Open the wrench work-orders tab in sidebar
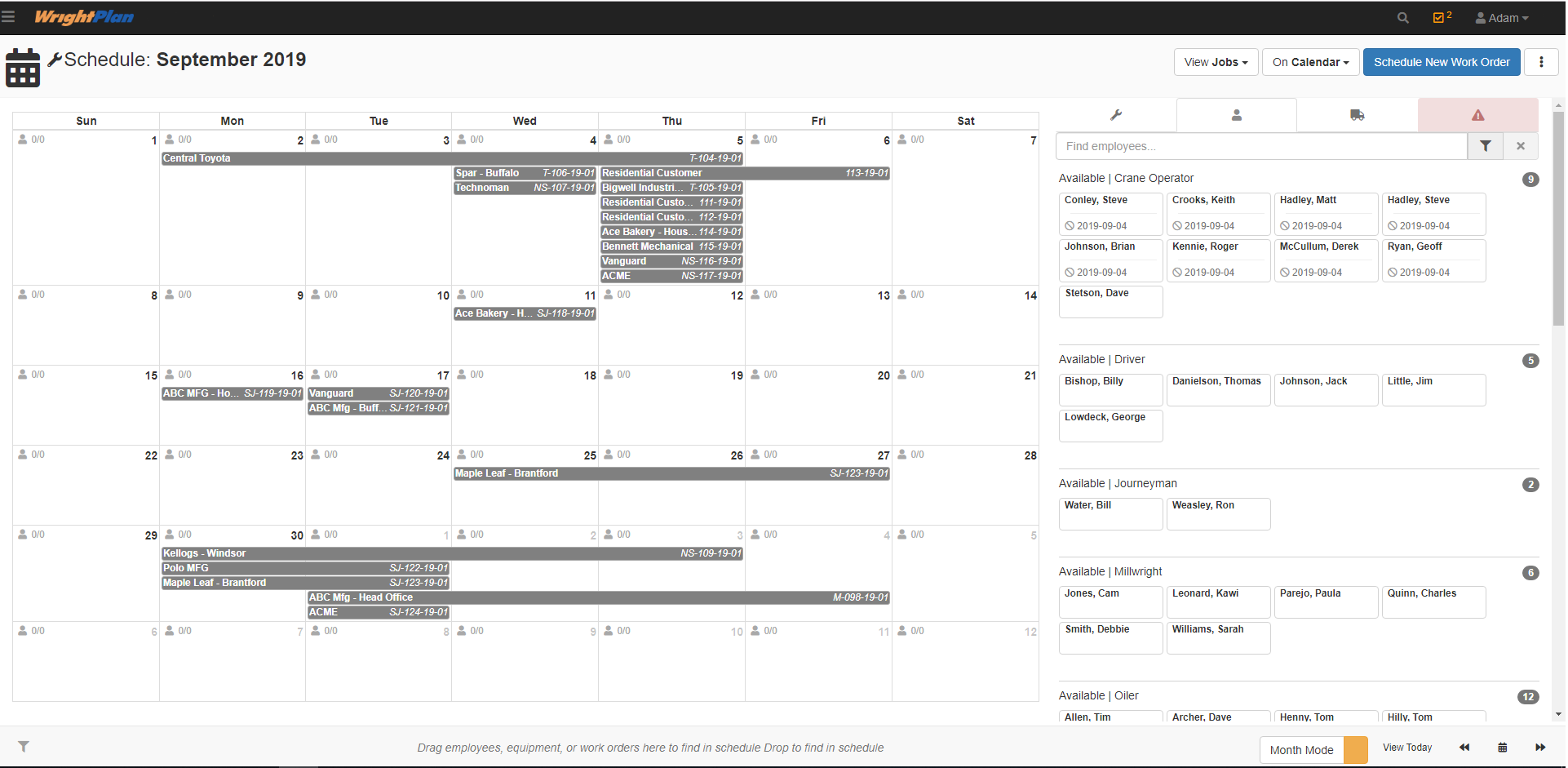1568x768 pixels. (1116, 115)
